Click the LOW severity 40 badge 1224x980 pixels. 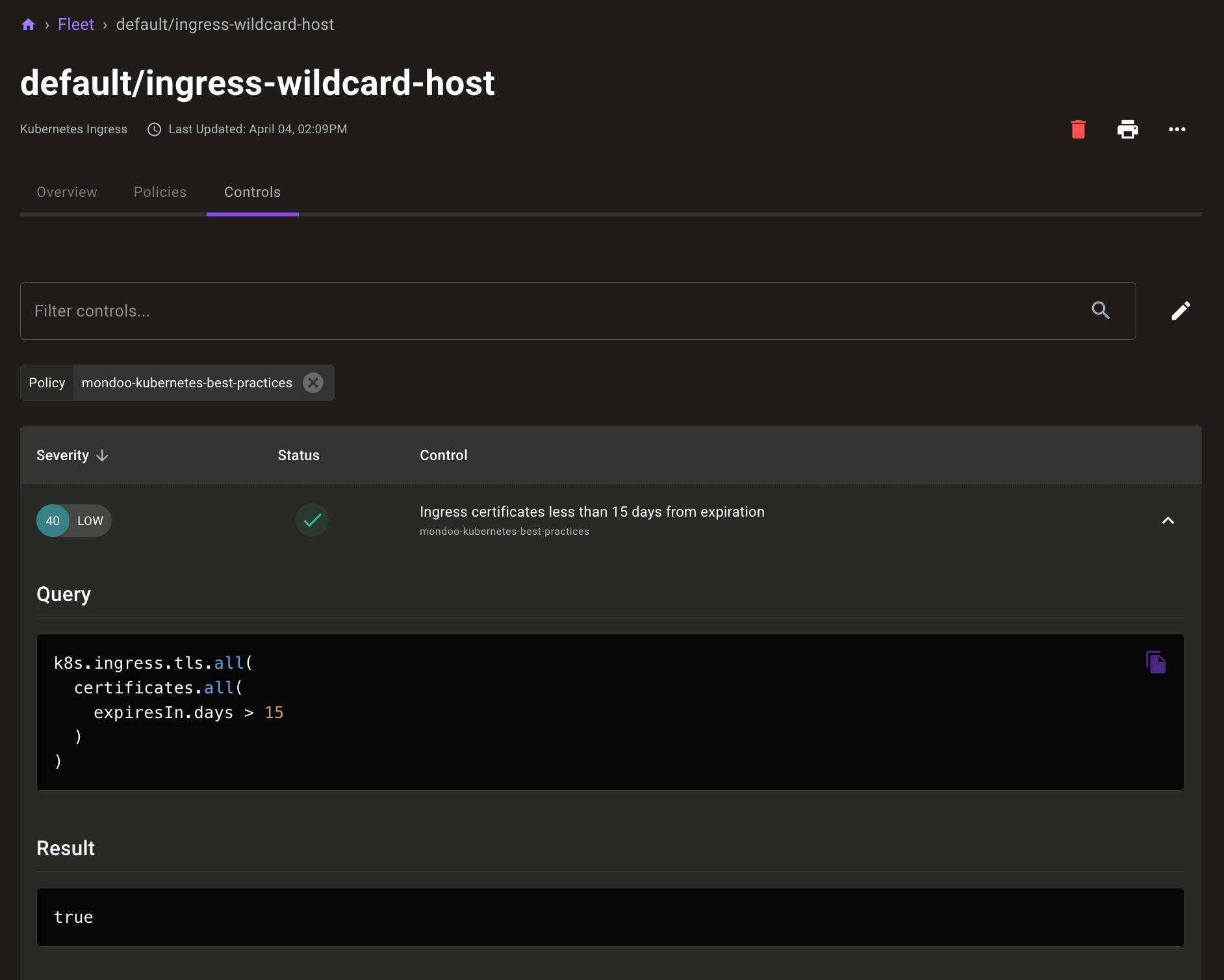click(73, 520)
